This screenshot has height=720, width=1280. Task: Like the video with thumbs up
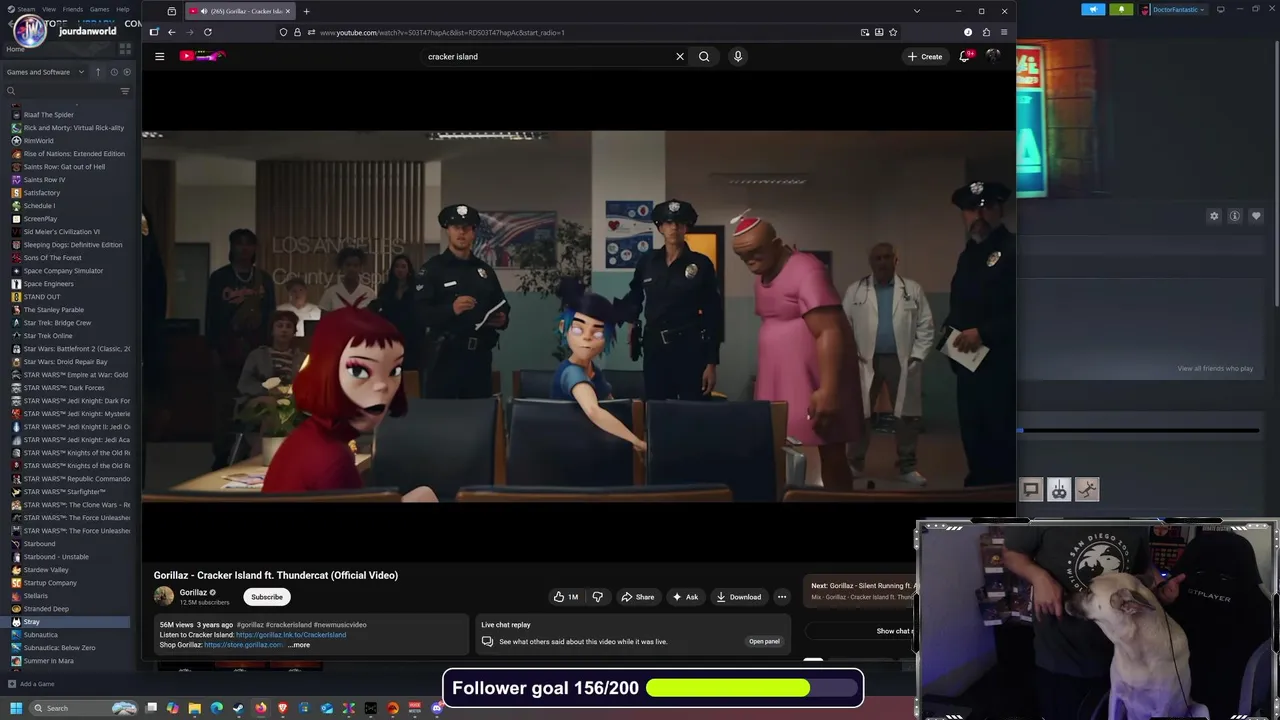coord(566,597)
